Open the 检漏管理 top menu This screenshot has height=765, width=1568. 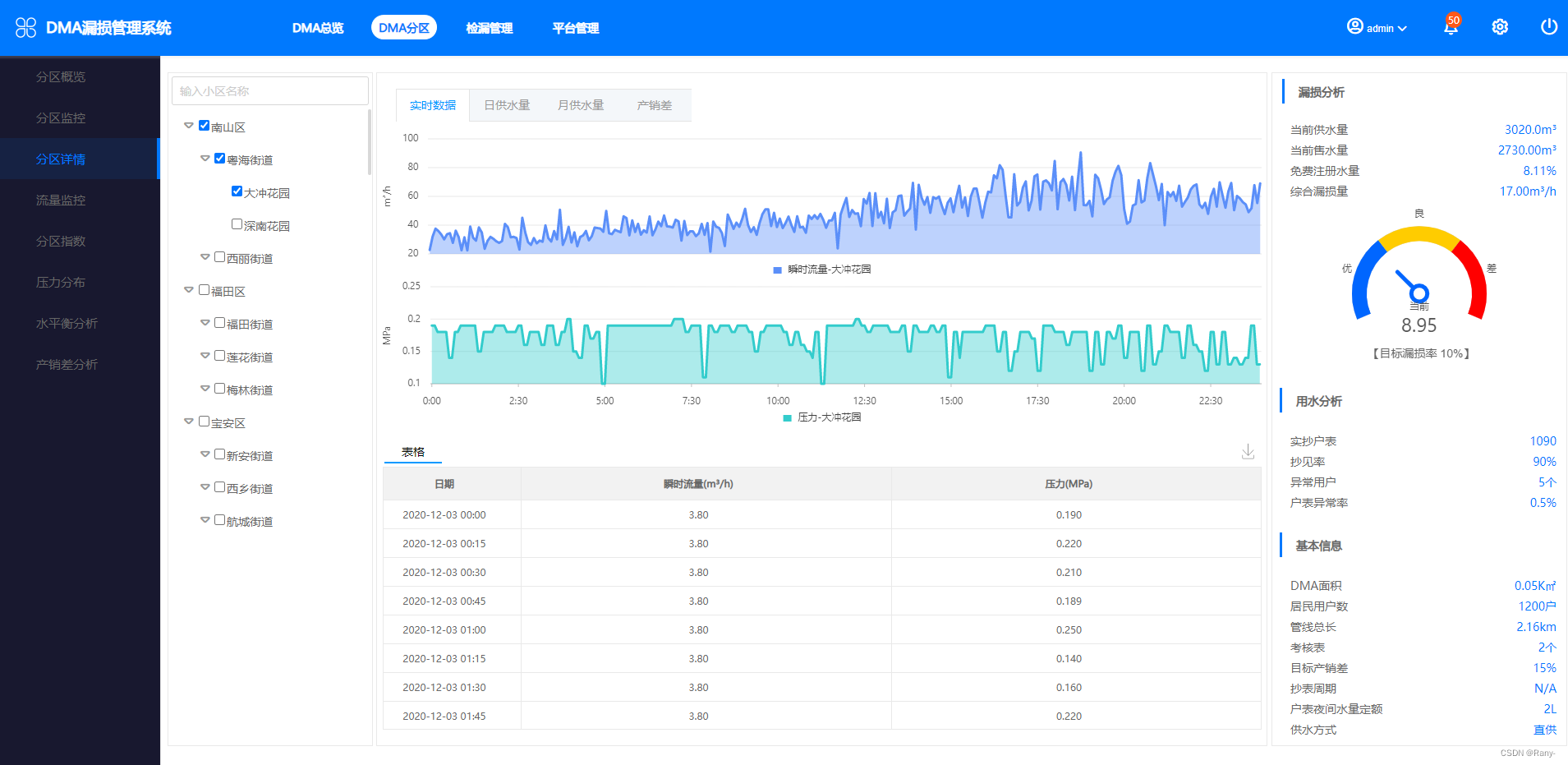[x=489, y=28]
